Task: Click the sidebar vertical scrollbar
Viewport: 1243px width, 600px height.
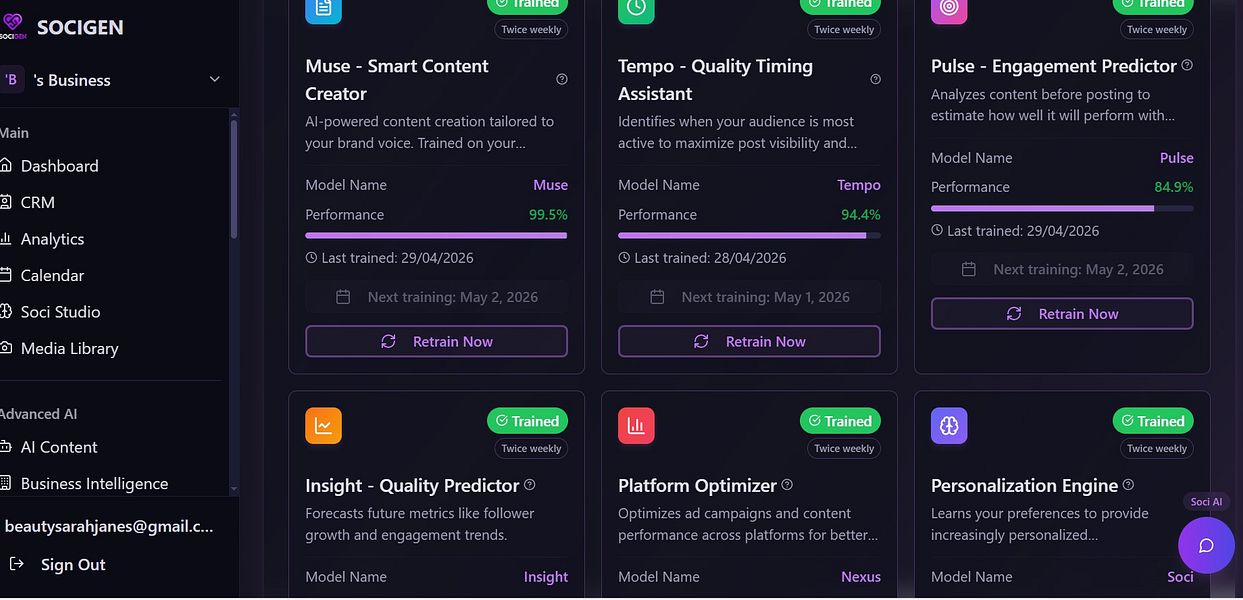Action: pyautogui.click(x=234, y=175)
